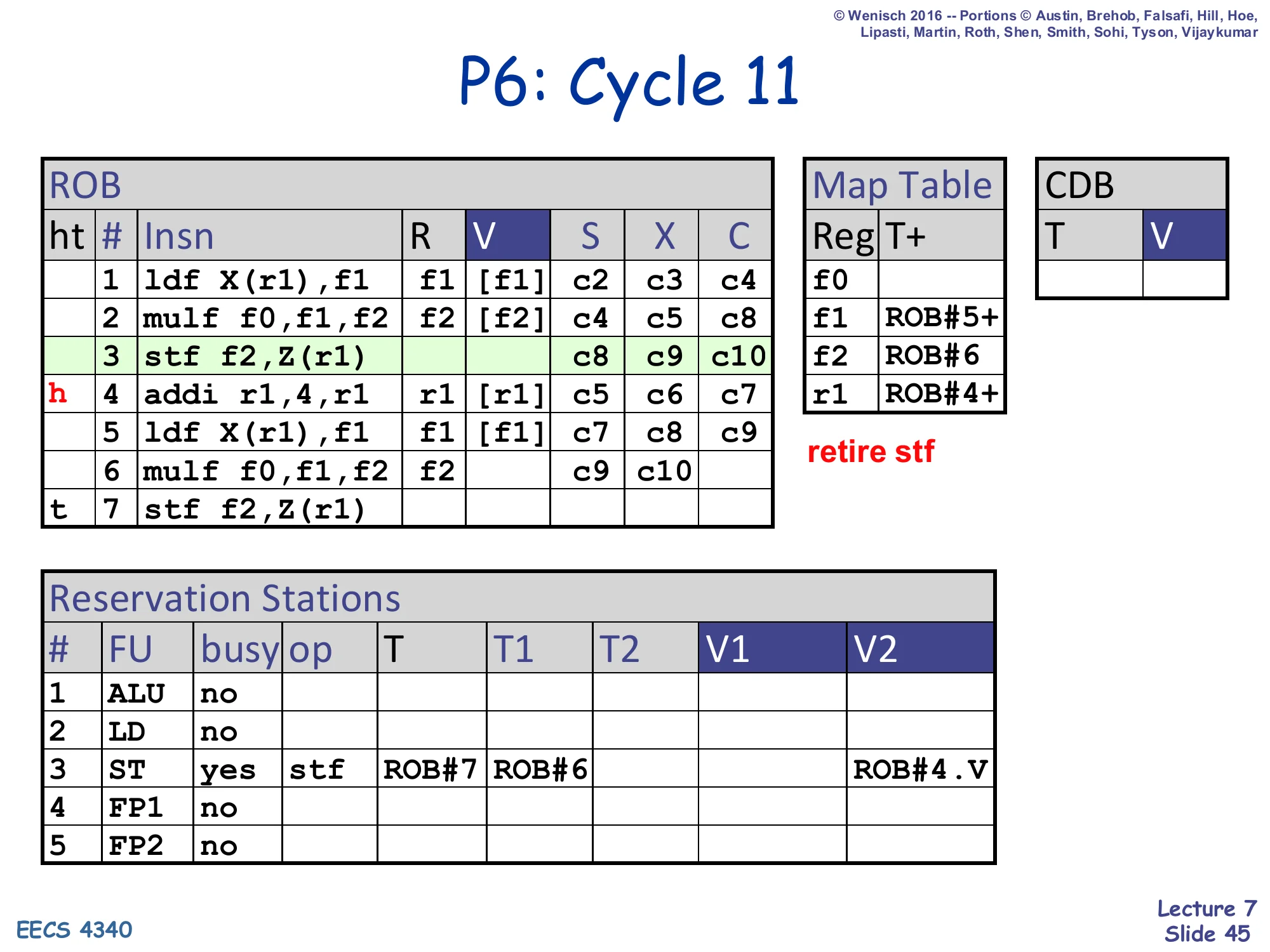Click the 'EECS 4340' footer text
1270x952 pixels.
[x=74, y=930]
